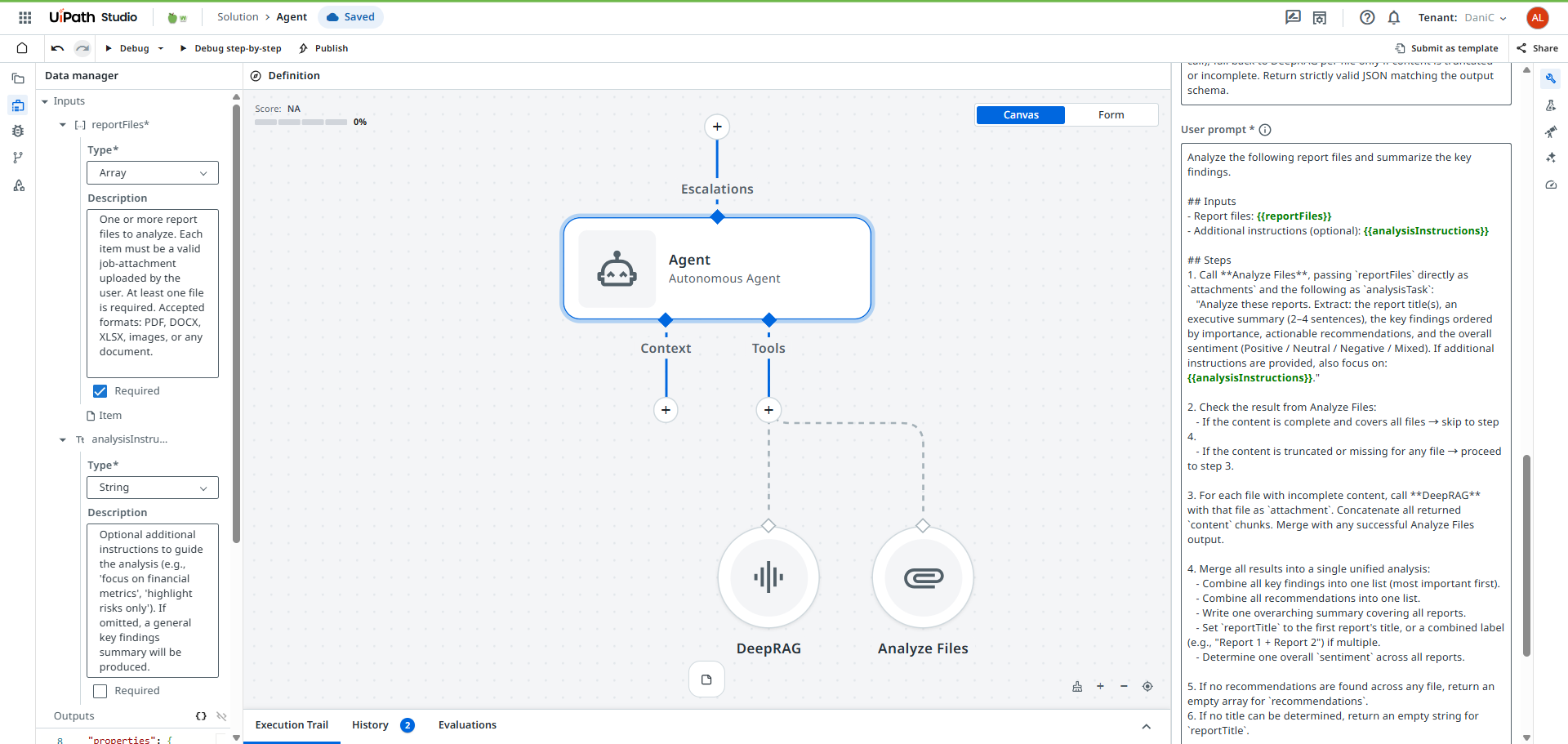This screenshot has width=1568, height=744.
Task: Click into the User prompt text box
Action: pyautogui.click(x=1346, y=443)
